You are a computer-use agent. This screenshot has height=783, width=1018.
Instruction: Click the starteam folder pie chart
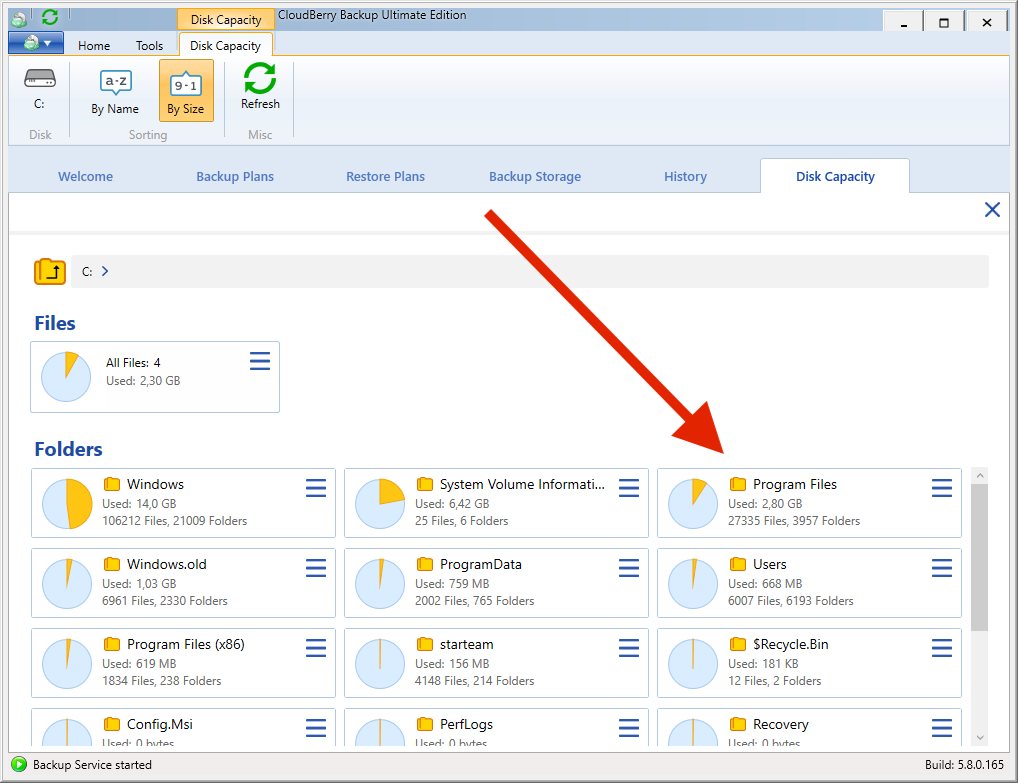[380, 664]
